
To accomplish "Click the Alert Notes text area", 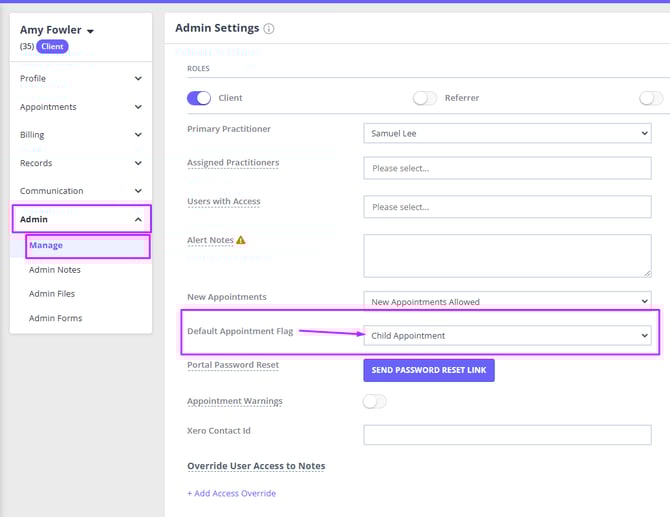I will [x=507, y=255].
